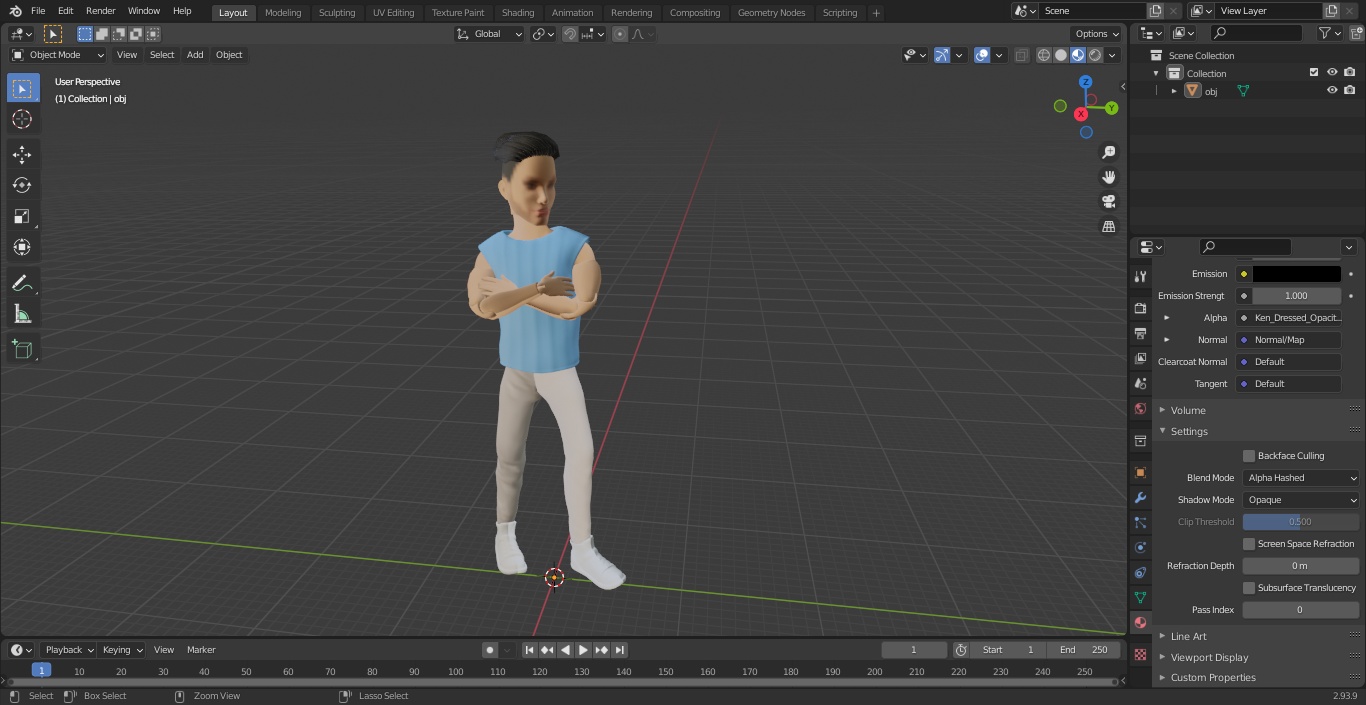Toggle auto keying record button
Viewport: 1366px width, 705px height.
coord(490,650)
